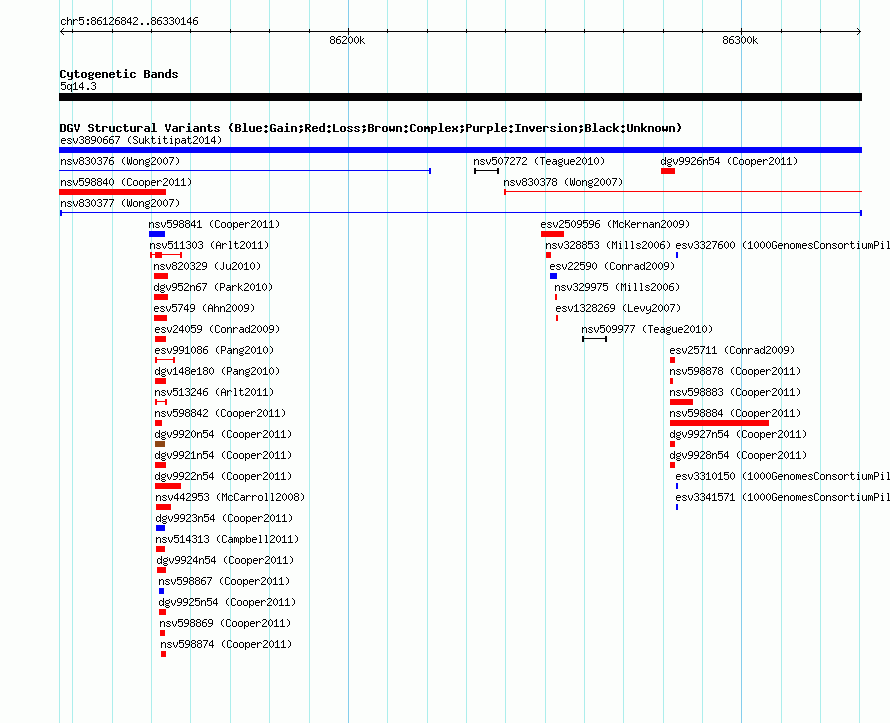
Task: Click dgv9925n54 (Cooper2011) label
Action: (x=227, y=602)
